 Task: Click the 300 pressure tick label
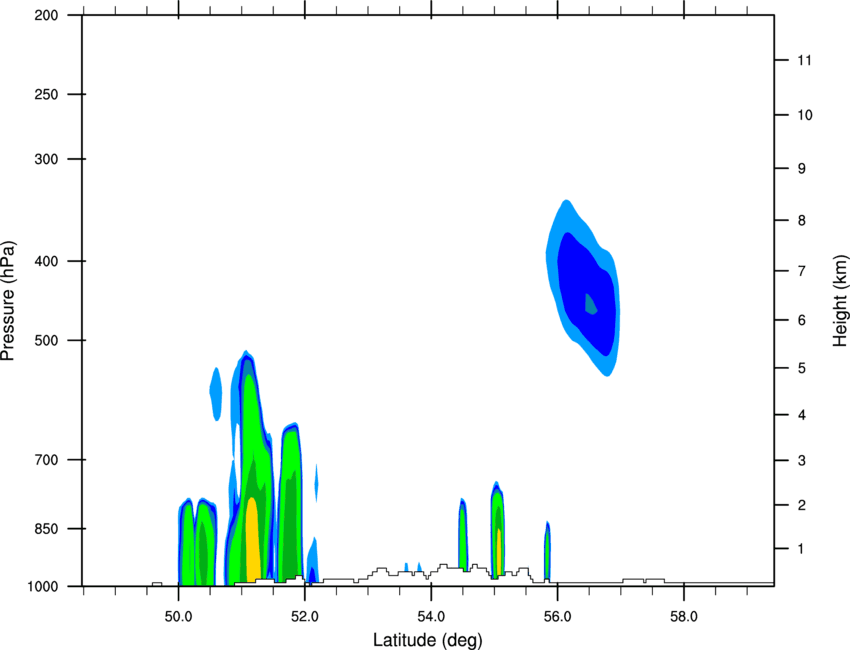pos(46,159)
